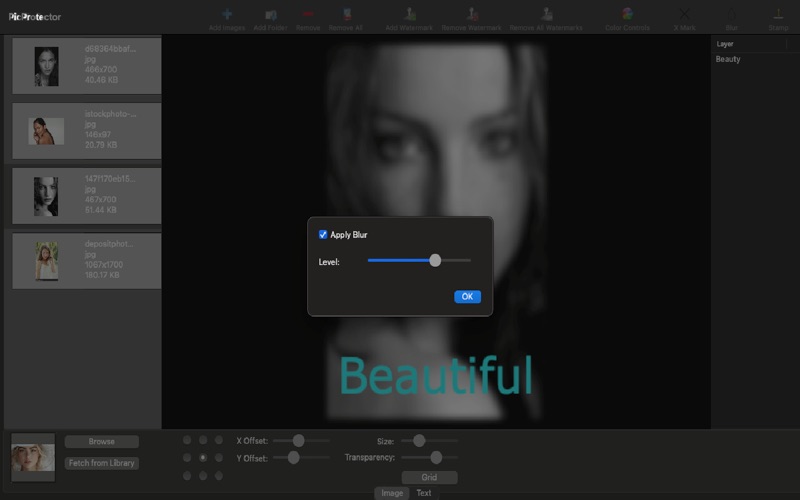The image size is (800, 500).
Task: Select the Beauty layer in Layer panel
Action: click(x=728, y=60)
